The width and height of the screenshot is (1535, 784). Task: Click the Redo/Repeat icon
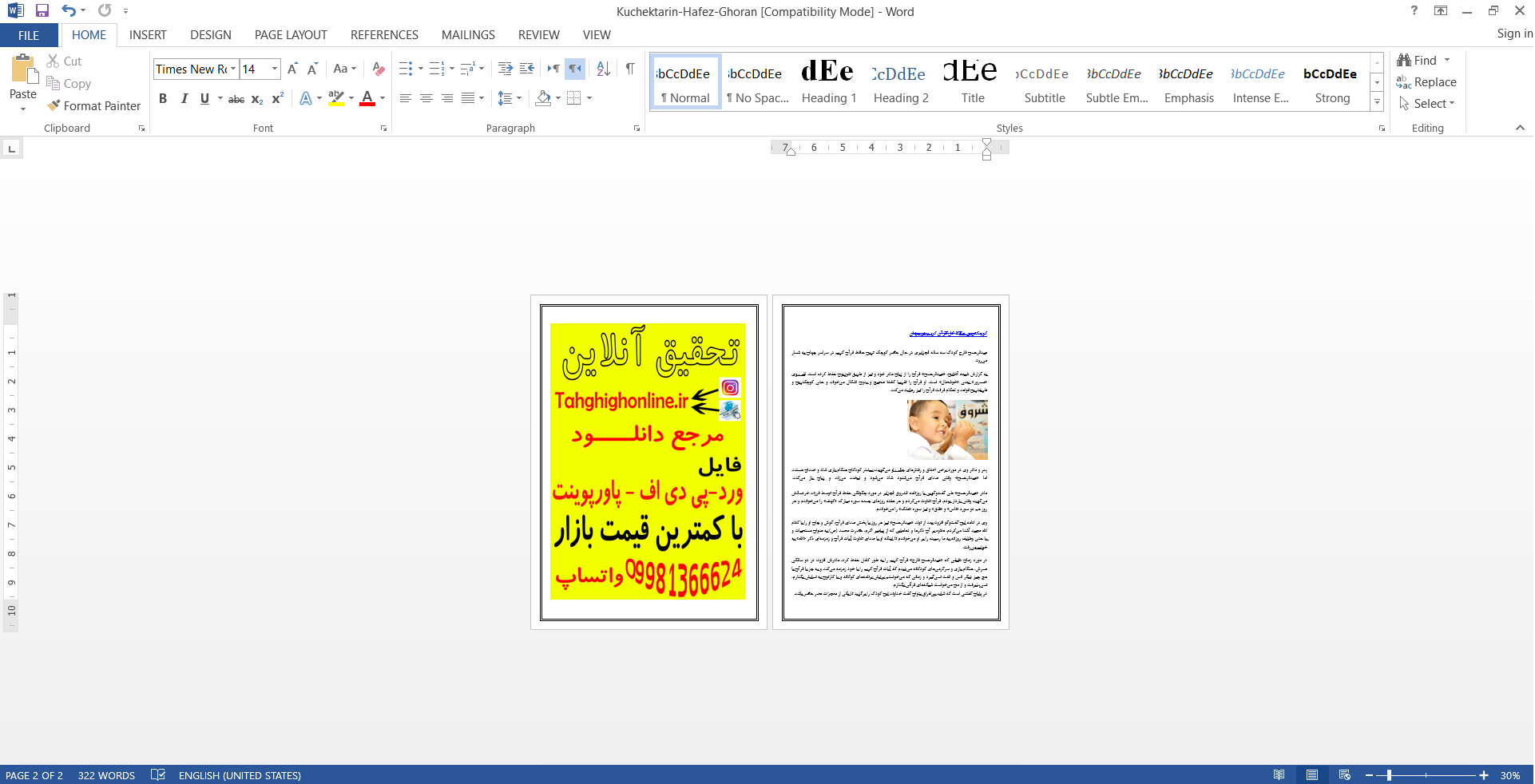tap(105, 11)
